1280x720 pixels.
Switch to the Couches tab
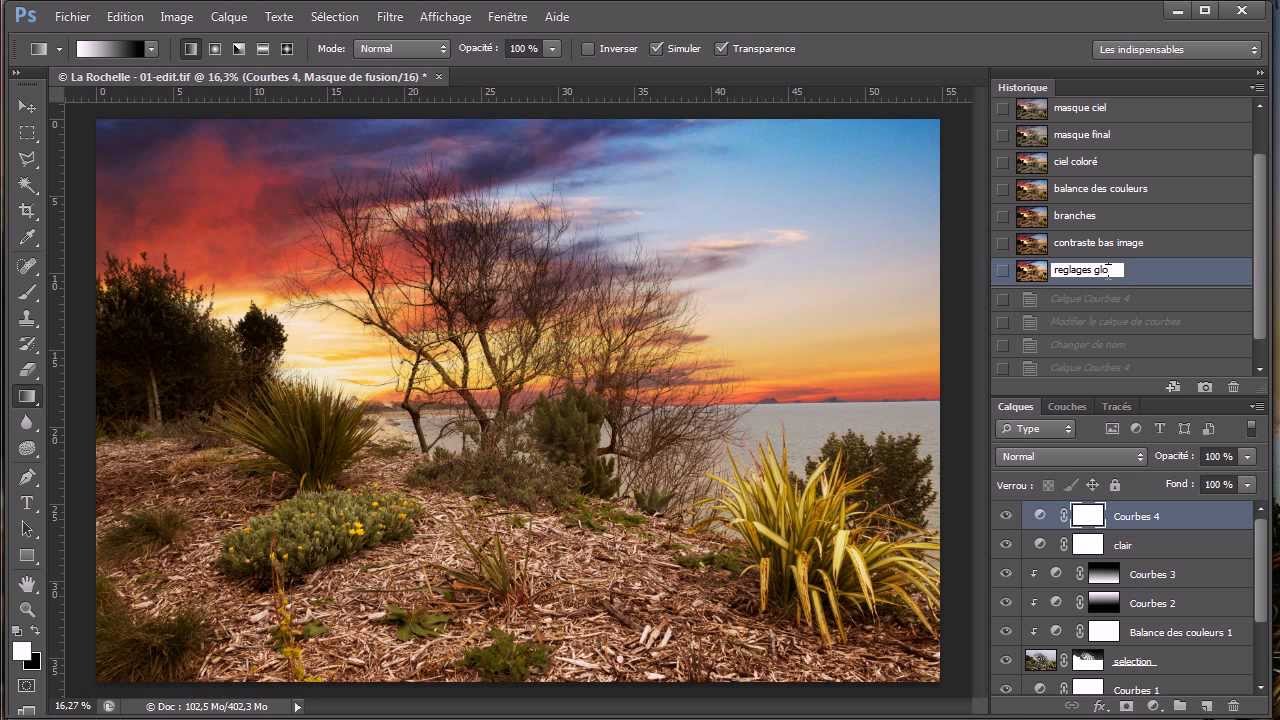(1067, 406)
